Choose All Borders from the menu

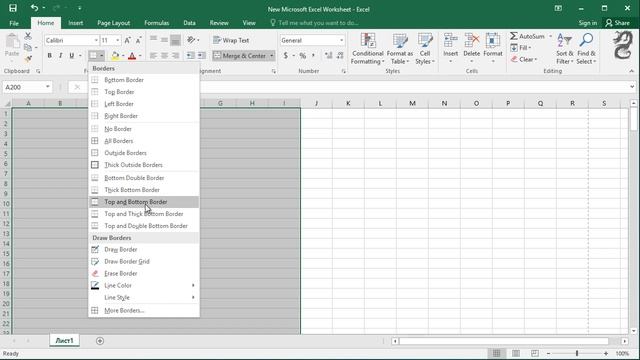point(144,141)
